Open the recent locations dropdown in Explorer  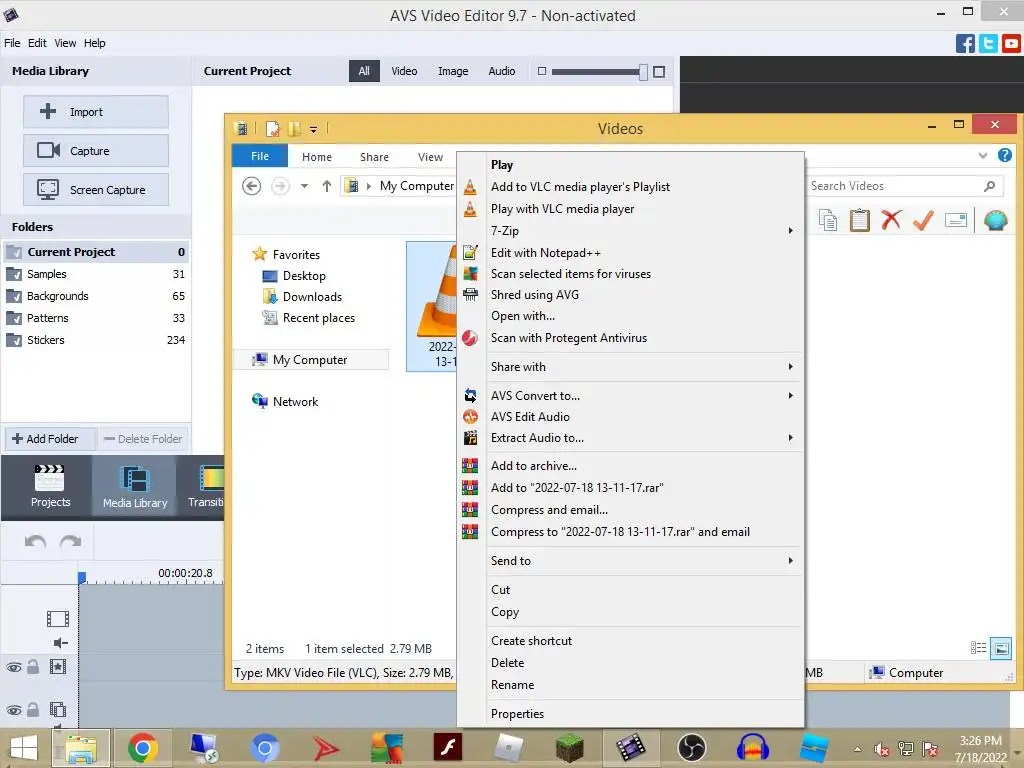point(304,186)
